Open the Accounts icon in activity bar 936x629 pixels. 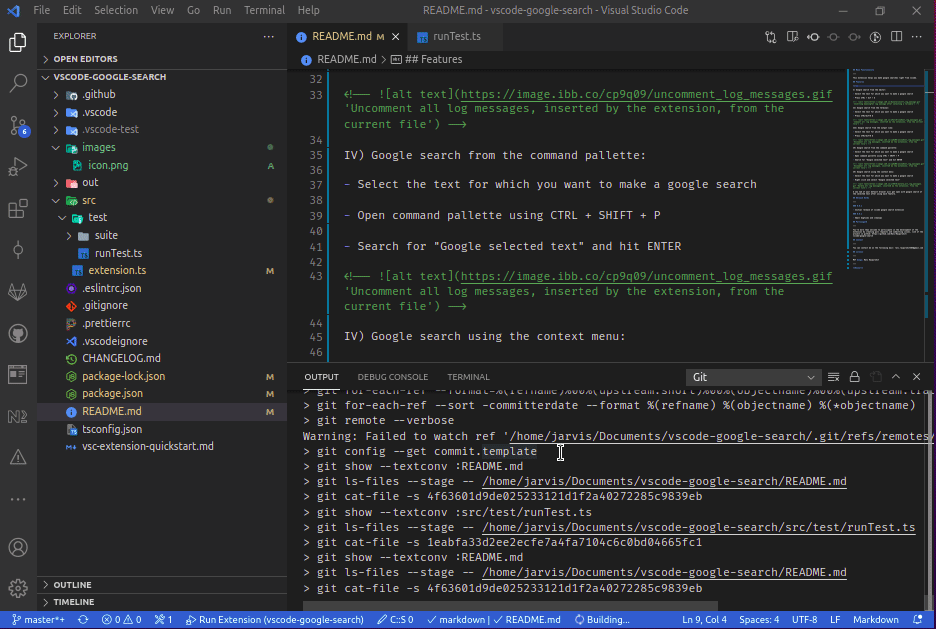click(x=18, y=547)
